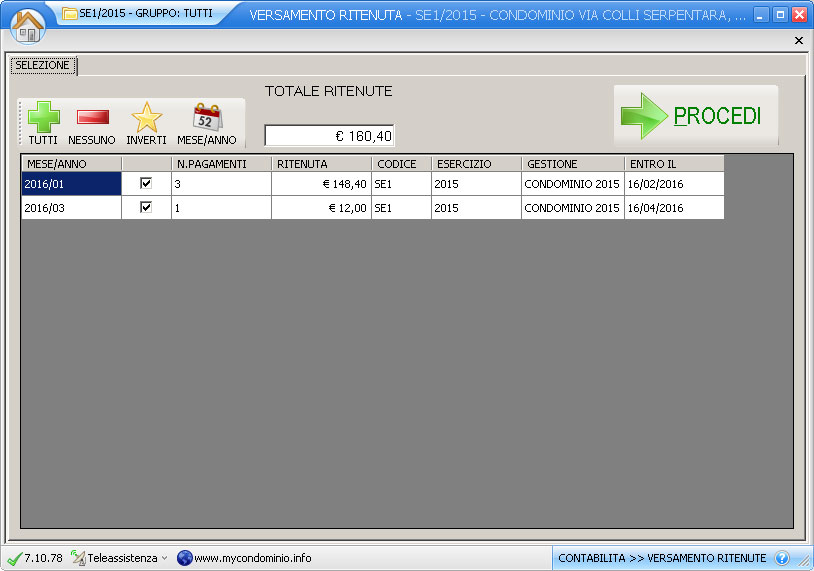
Task: Click the ENTRO IL column header
Action: tap(673, 163)
